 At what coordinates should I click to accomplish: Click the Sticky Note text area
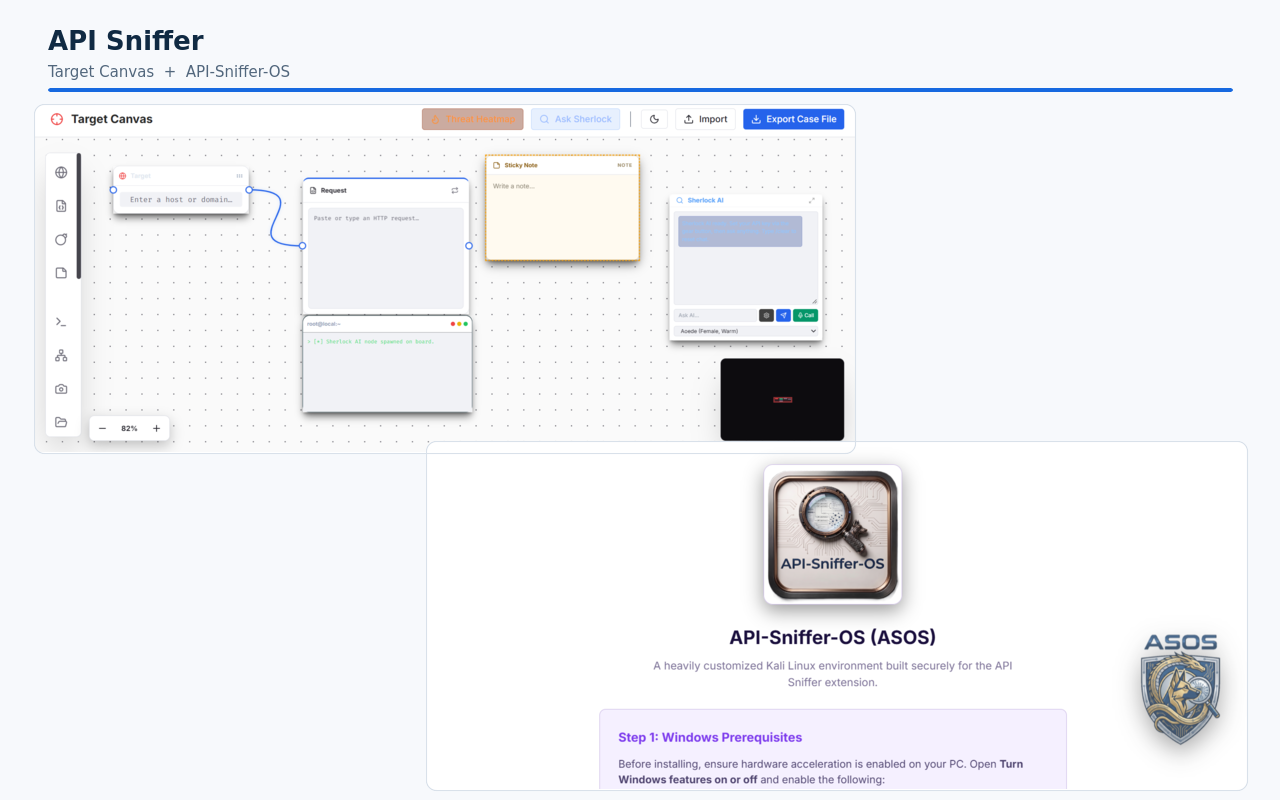coord(562,217)
